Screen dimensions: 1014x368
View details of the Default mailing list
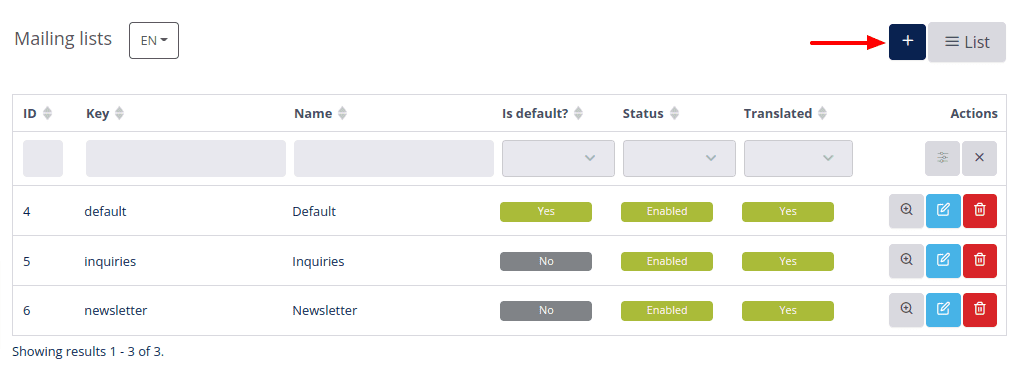[907, 211]
